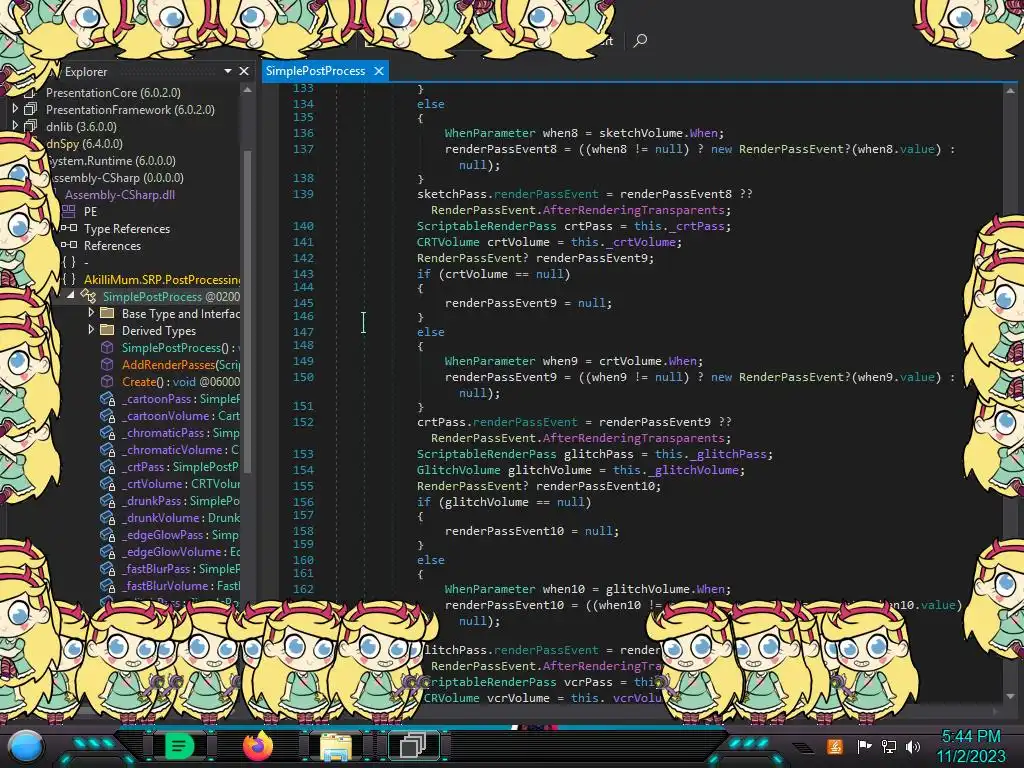
Task: Collapse the SimplePostProcess class node
Action: coord(71,296)
